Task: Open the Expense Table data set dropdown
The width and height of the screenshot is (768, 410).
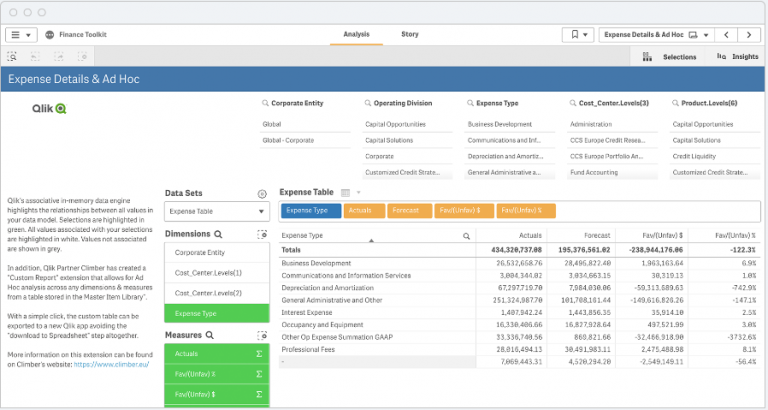Action: click(x=217, y=212)
